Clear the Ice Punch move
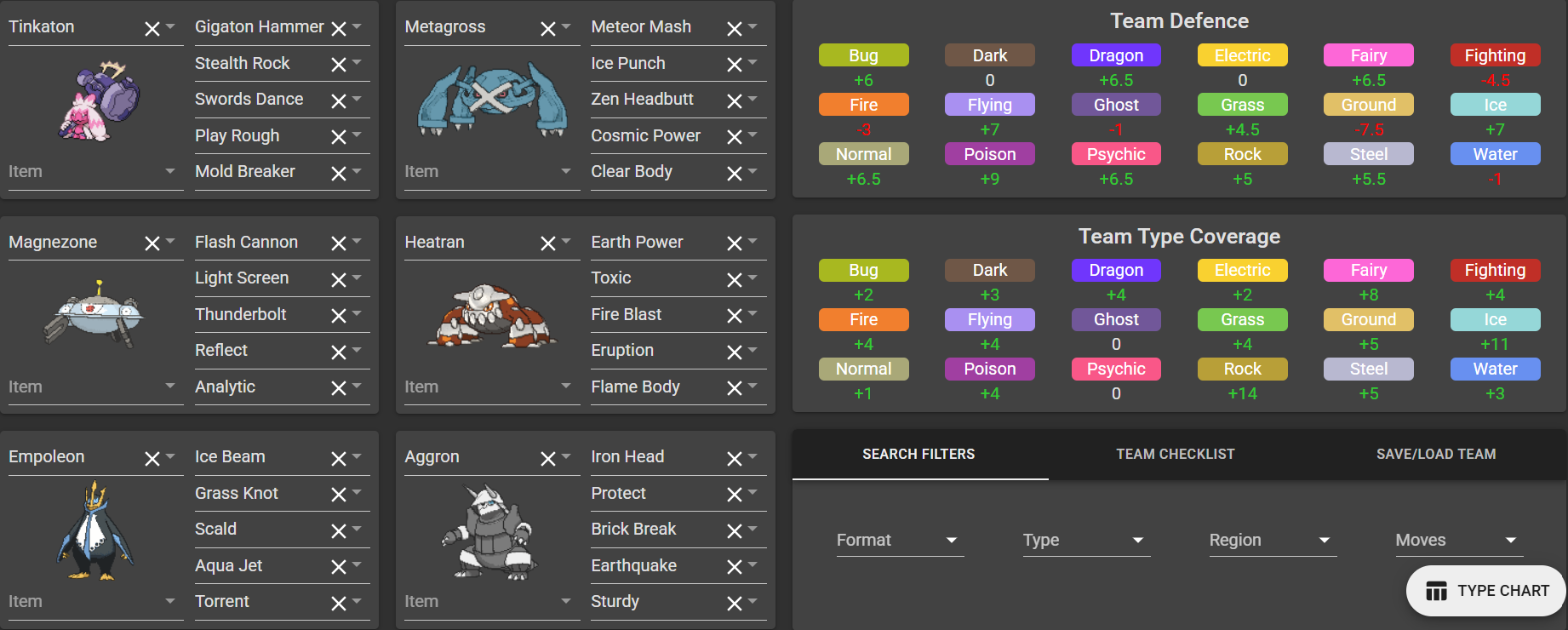The height and width of the screenshot is (630, 1568). [735, 65]
